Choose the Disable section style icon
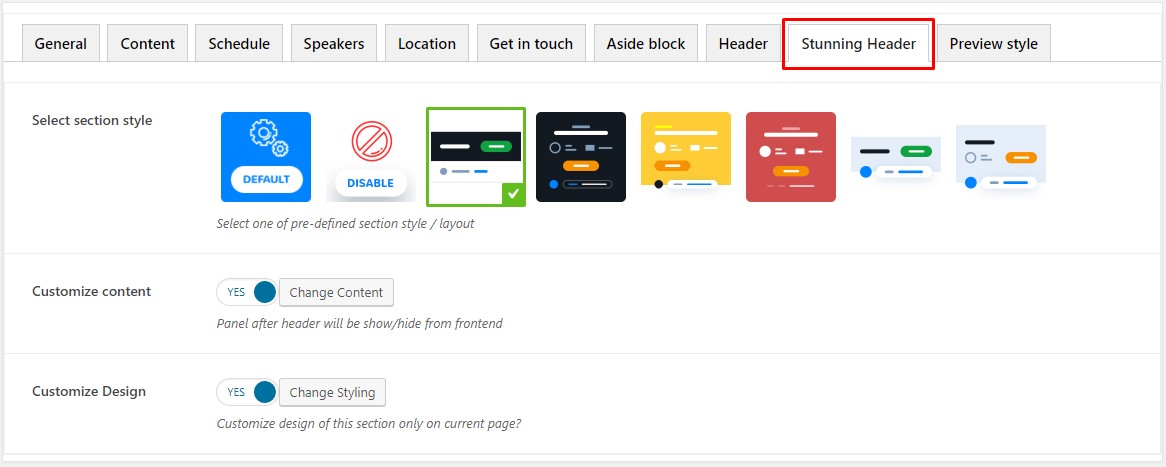This screenshot has height=467, width=1166. click(x=371, y=157)
